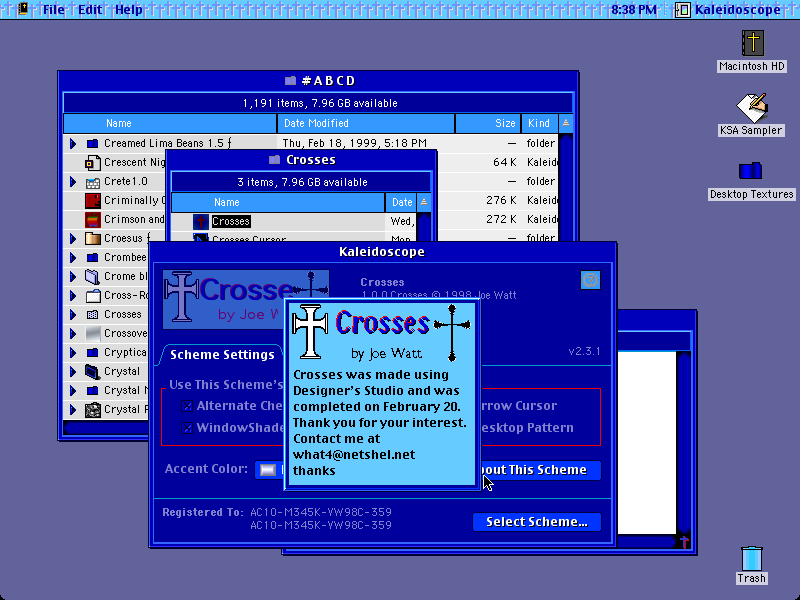Select the Crossover folder icon

[92, 334]
